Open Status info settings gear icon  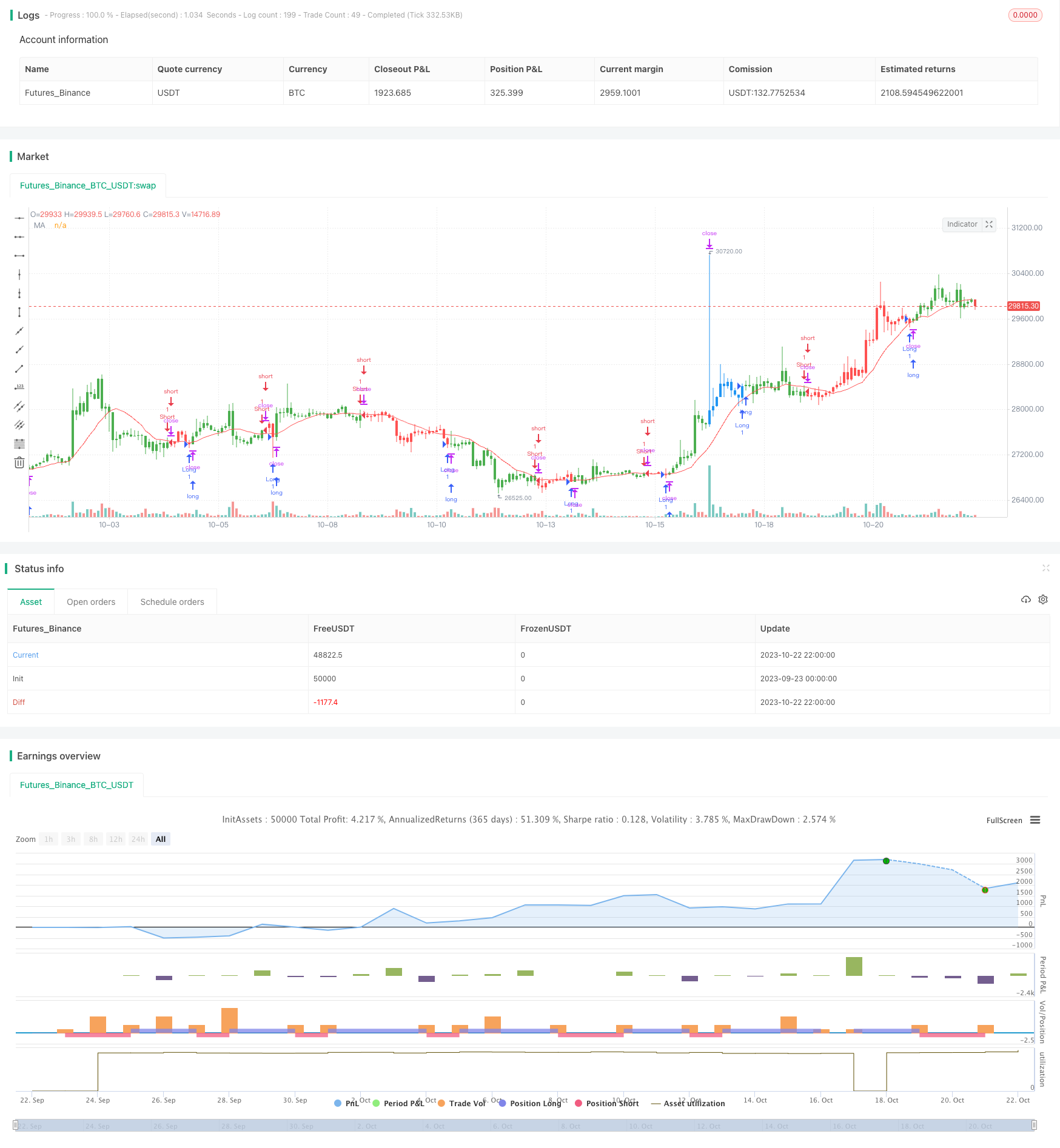tap(1043, 599)
